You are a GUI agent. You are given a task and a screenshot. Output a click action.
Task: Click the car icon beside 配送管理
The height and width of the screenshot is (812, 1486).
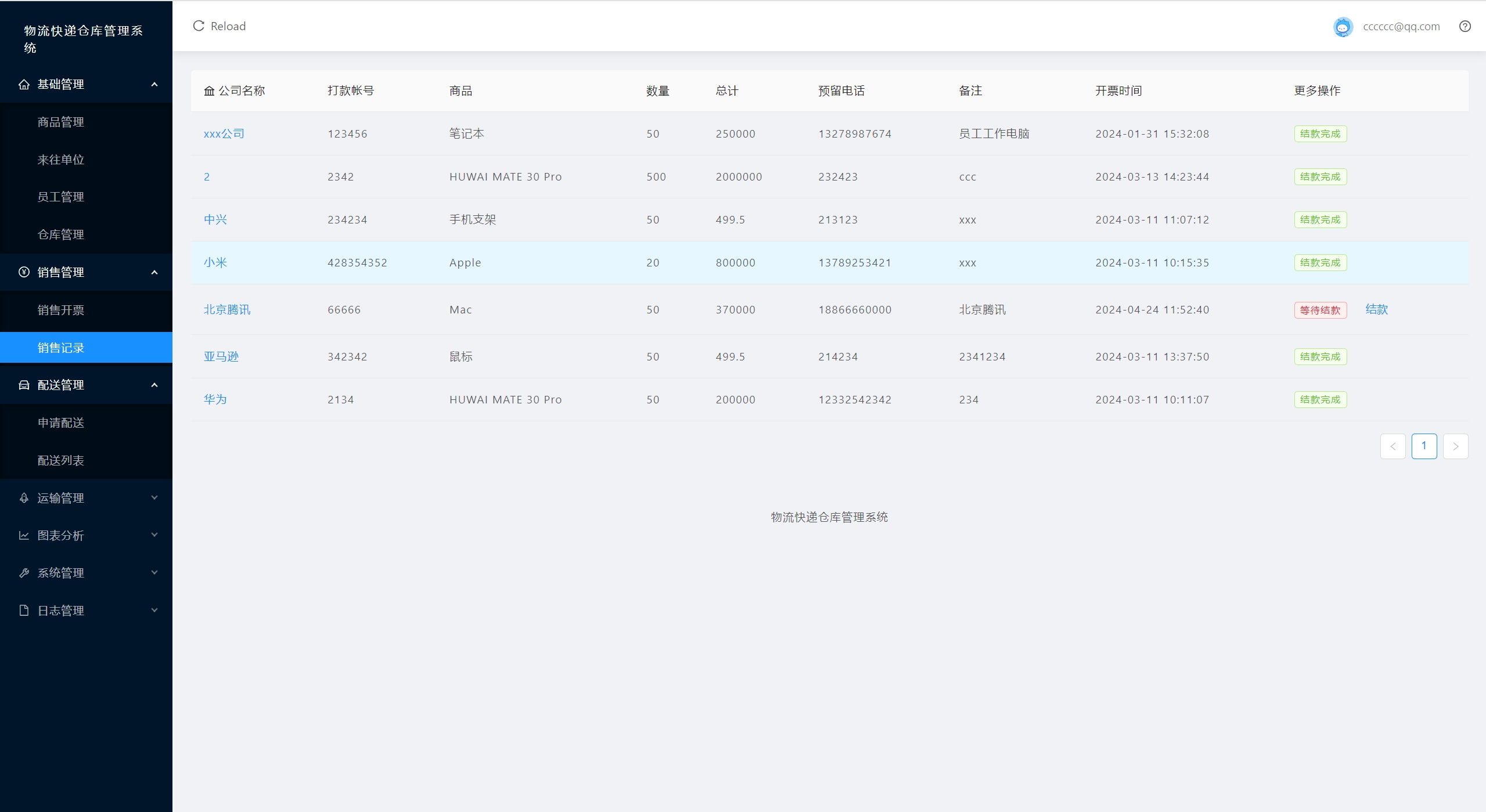(24, 385)
